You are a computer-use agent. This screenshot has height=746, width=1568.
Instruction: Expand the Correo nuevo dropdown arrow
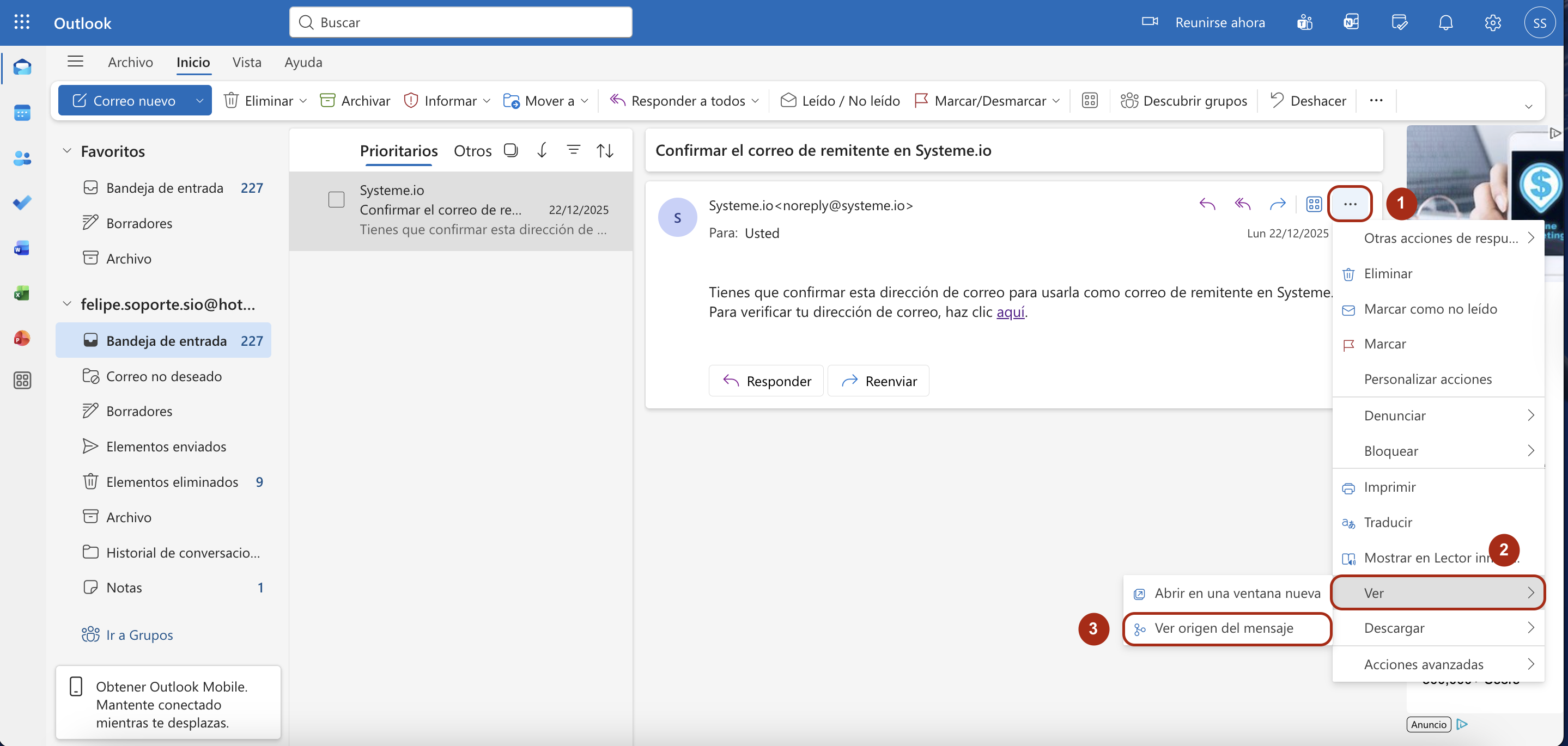(x=199, y=100)
